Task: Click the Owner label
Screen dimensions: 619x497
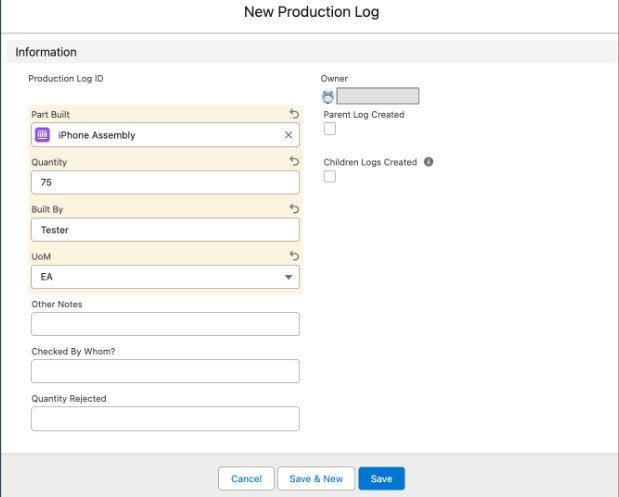Action: [x=334, y=79]
